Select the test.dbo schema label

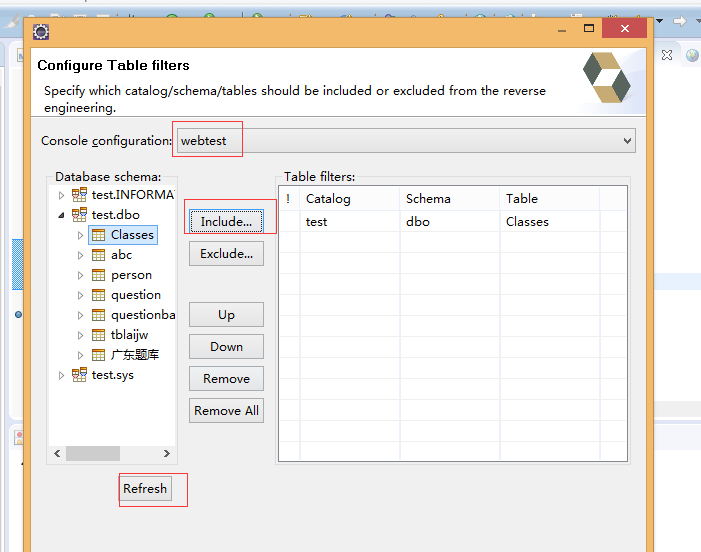[116, 215]
